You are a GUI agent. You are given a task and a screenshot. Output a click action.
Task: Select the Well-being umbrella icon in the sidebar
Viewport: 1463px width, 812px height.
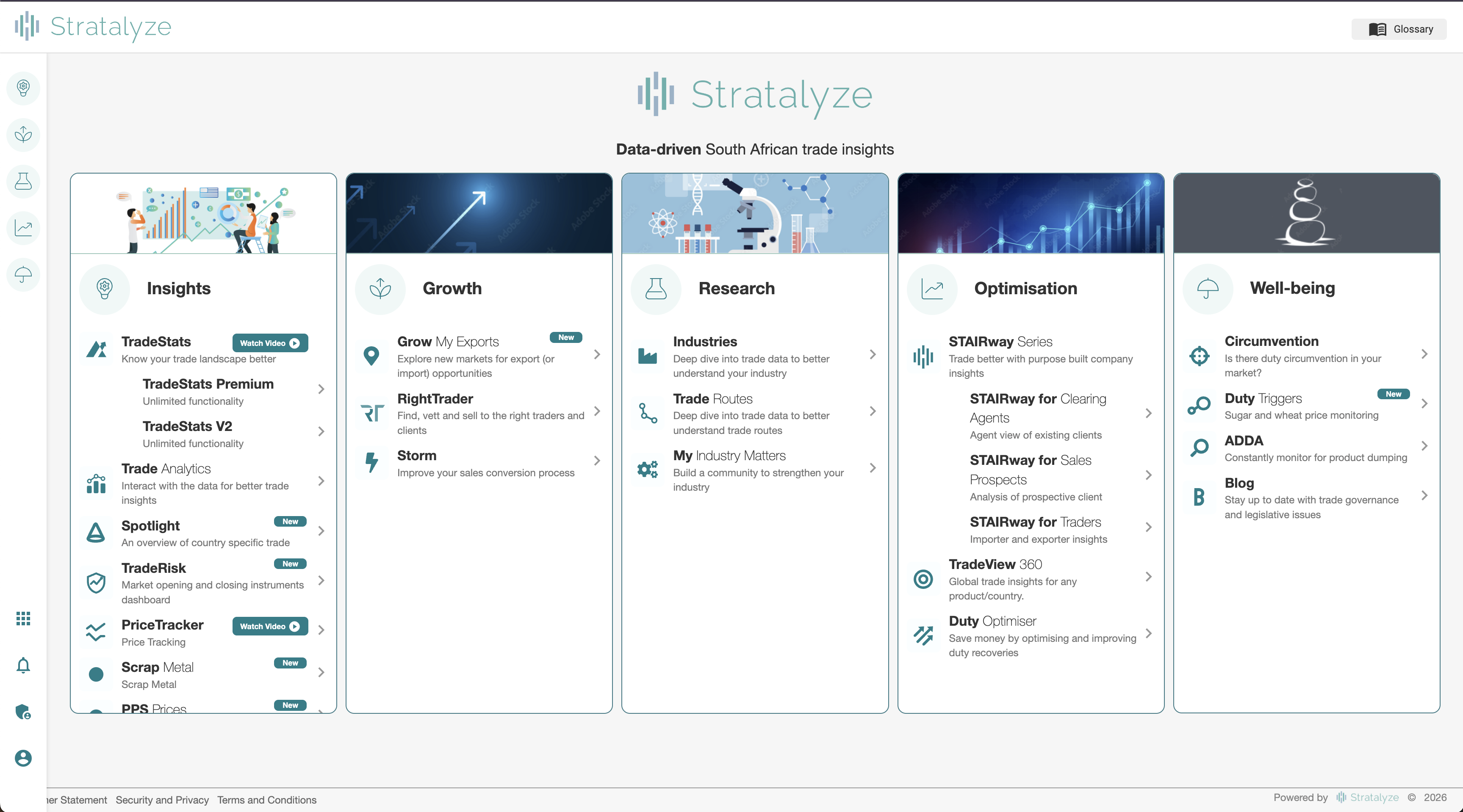pyautogui.click(x=23, y=274)
